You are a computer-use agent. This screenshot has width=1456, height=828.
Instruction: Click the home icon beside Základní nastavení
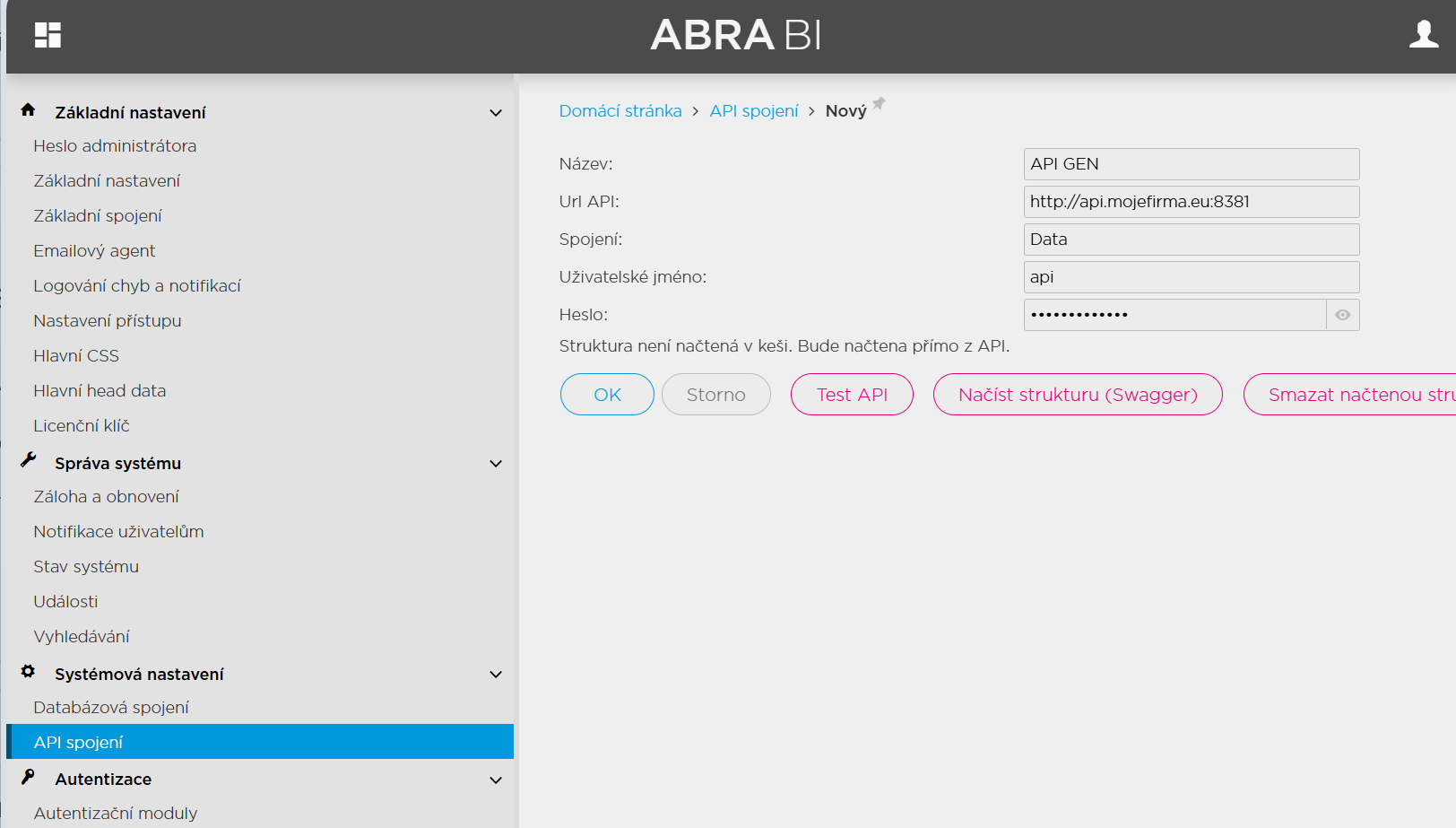(28, 110)
